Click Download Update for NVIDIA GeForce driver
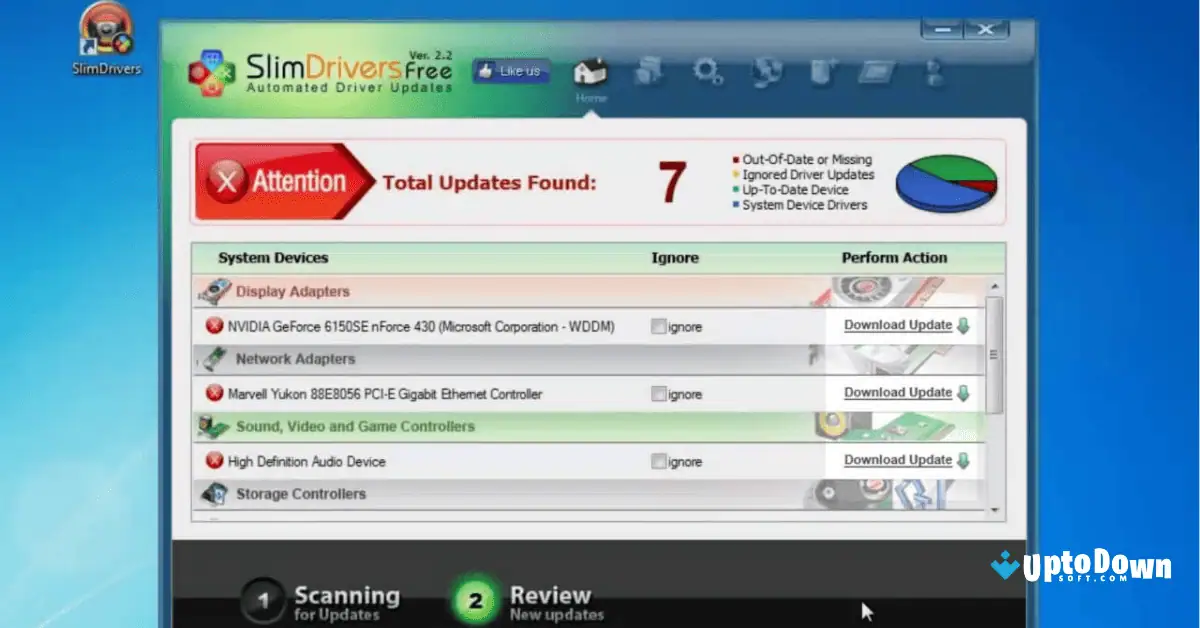Viewport: 1200px width, 628px height. click(898, 325)
